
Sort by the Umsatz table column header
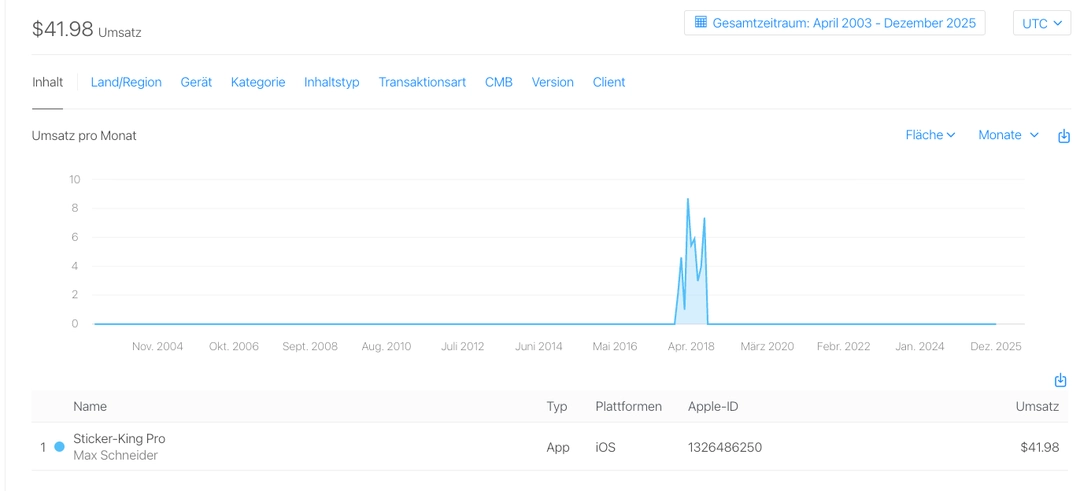[x=1037, y=406]
